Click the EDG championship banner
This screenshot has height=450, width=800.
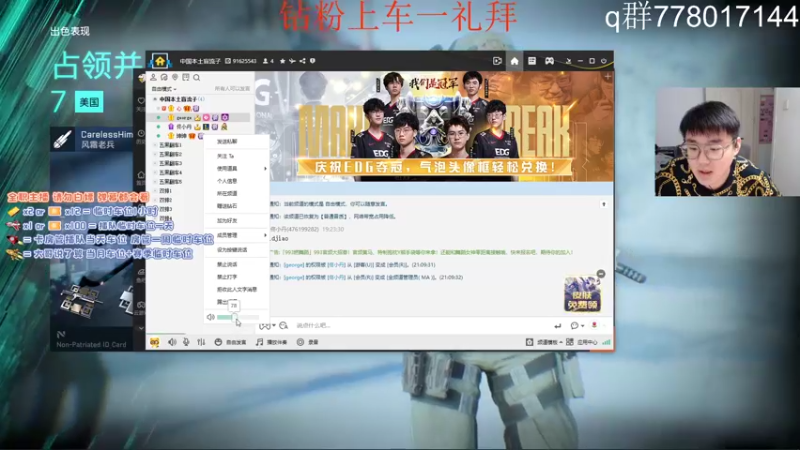pyautogui.click(x=434, y=126)
